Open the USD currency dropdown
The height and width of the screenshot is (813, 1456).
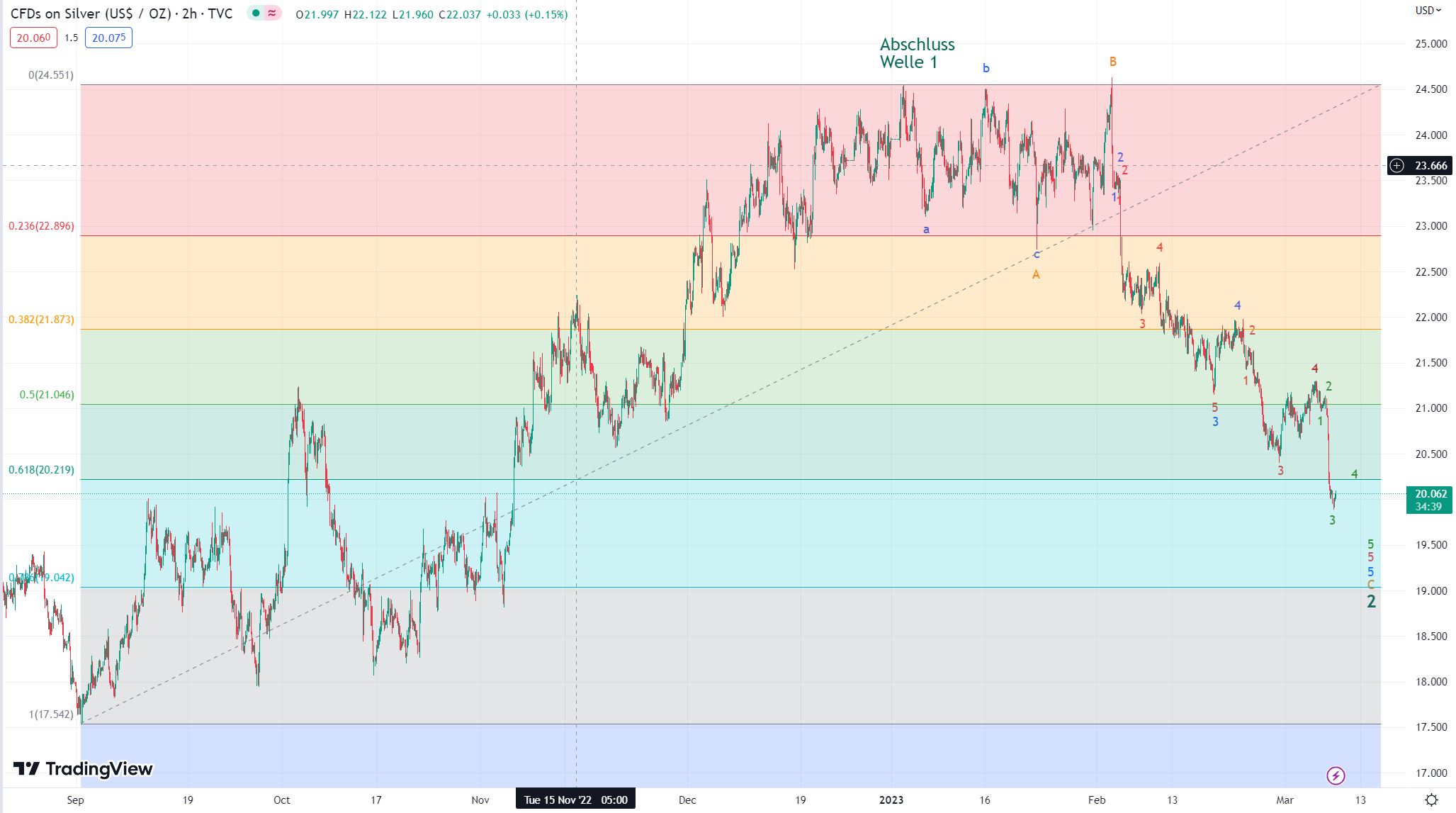[x=1428, y=11]
